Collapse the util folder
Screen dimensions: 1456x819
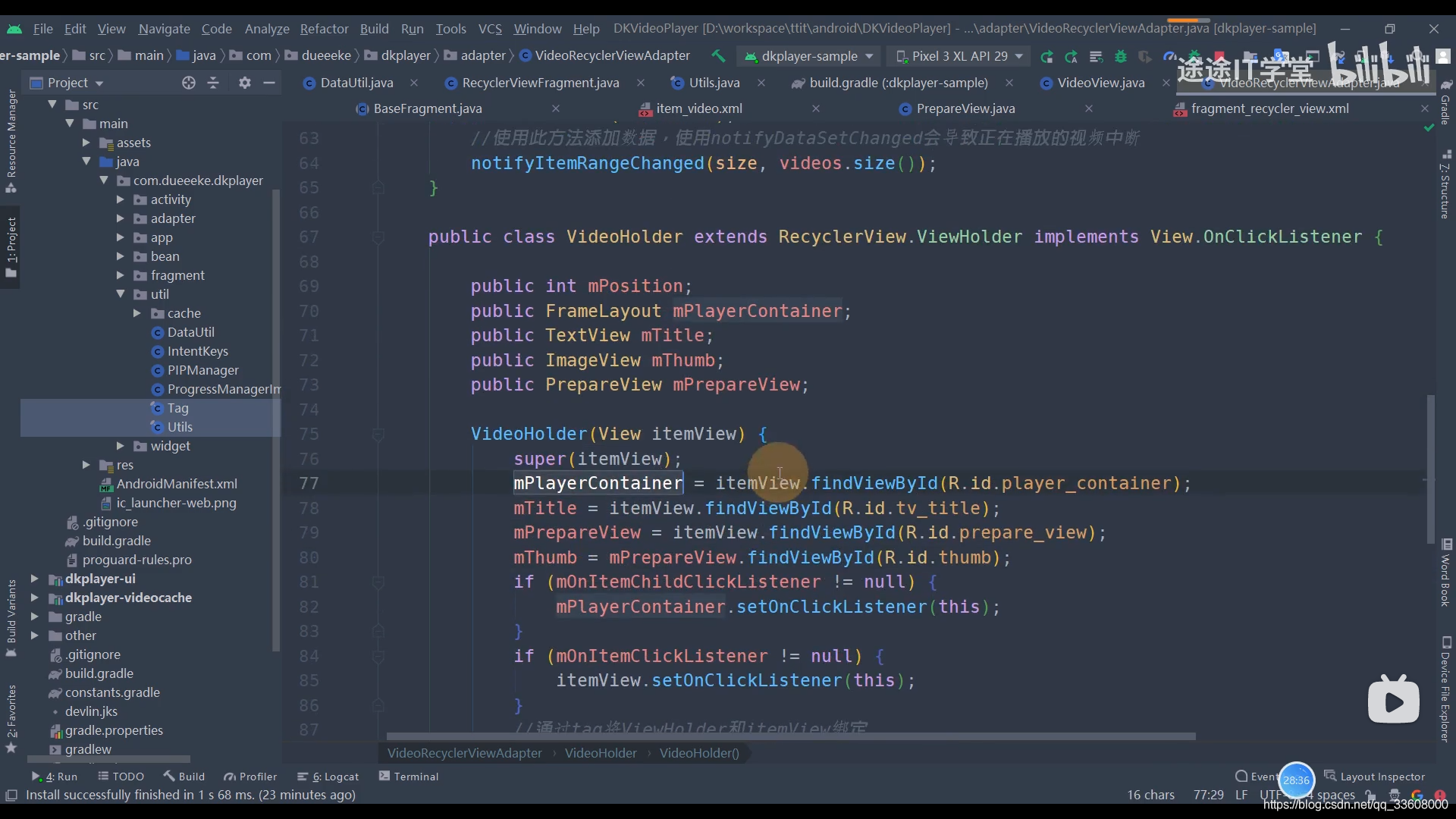120,294
